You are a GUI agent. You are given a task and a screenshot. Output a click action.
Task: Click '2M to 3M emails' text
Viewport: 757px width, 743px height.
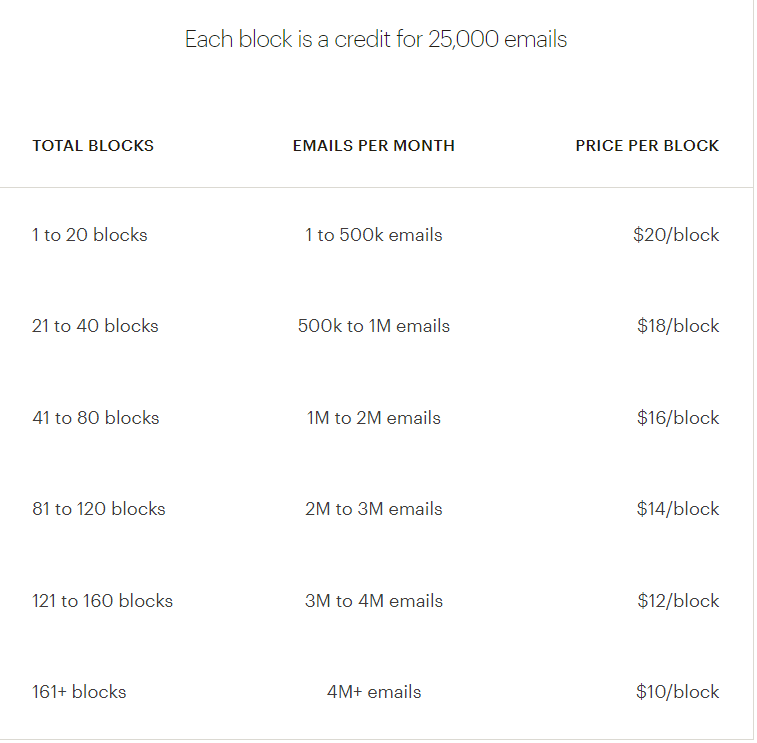click(x=374, y=509)
